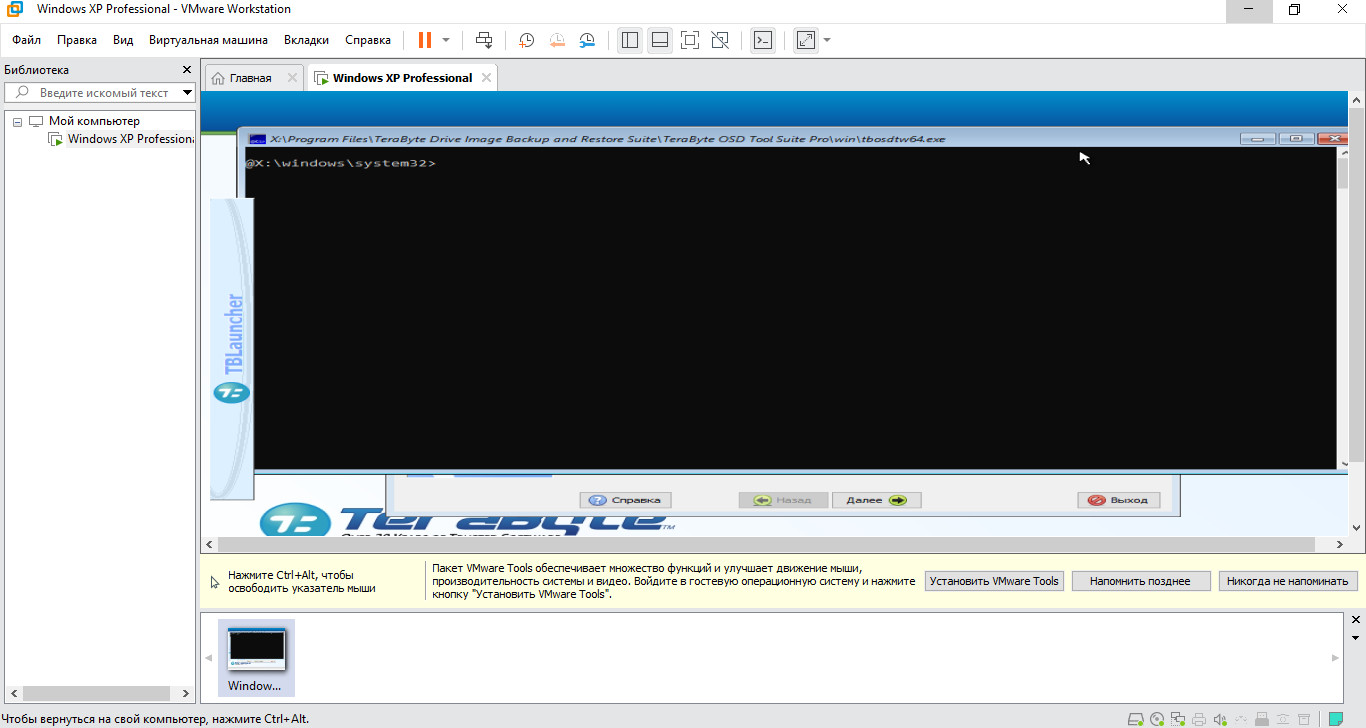The height and width of the screenshot is (728, 1366).
Task: Toggle the thumbnail bar view
Action: coord(659,40)
